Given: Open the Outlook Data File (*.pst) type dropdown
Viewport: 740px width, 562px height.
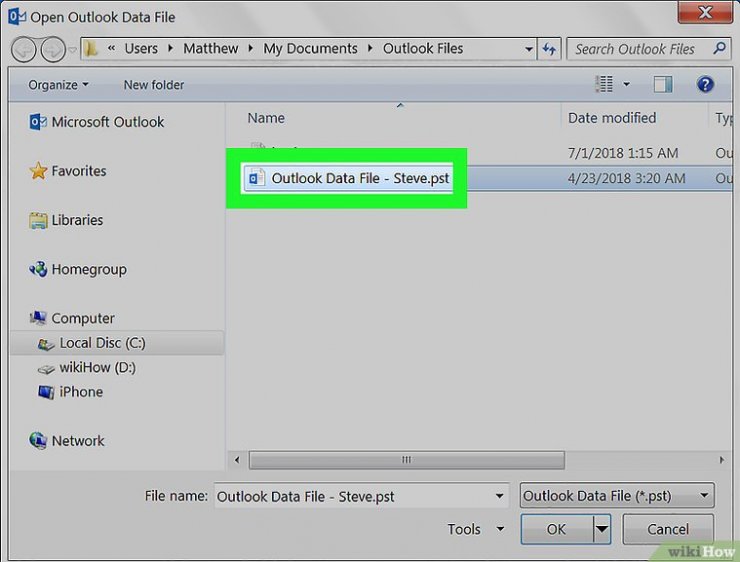Looking at the screenshot, I should (616, 495).
